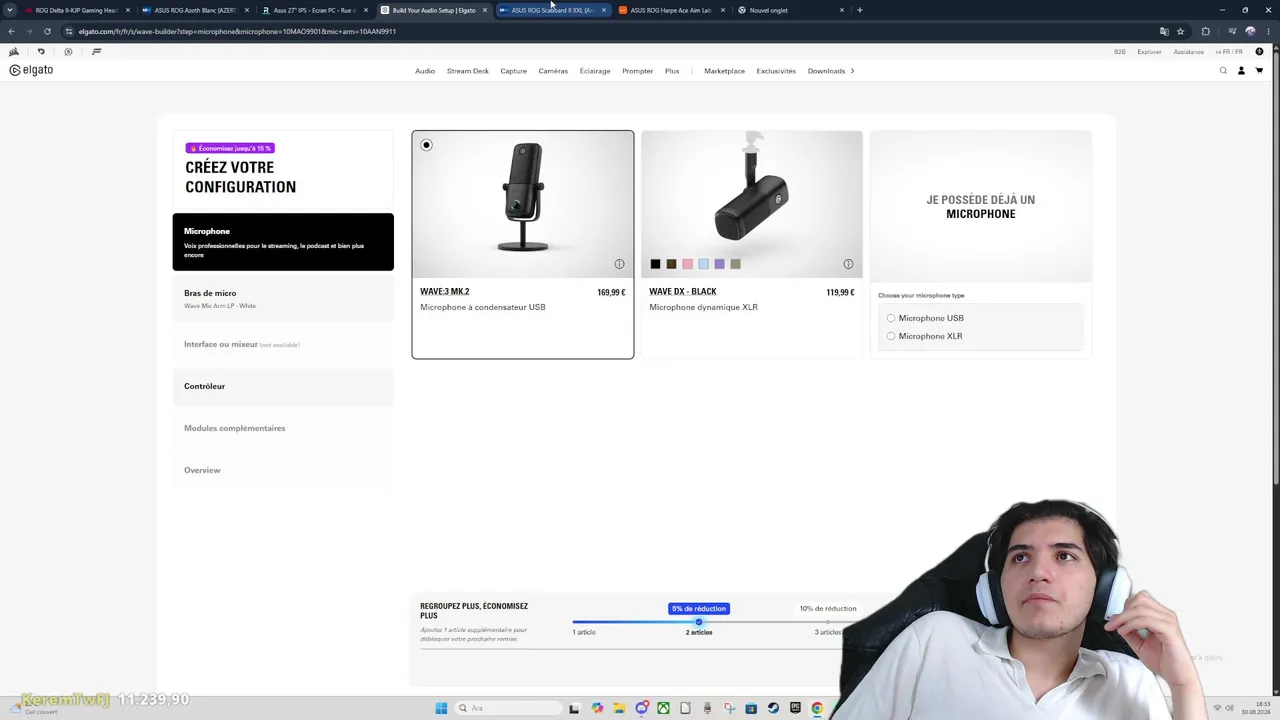
Task: Open Discord from the taskbar
Action: [641, 708]
